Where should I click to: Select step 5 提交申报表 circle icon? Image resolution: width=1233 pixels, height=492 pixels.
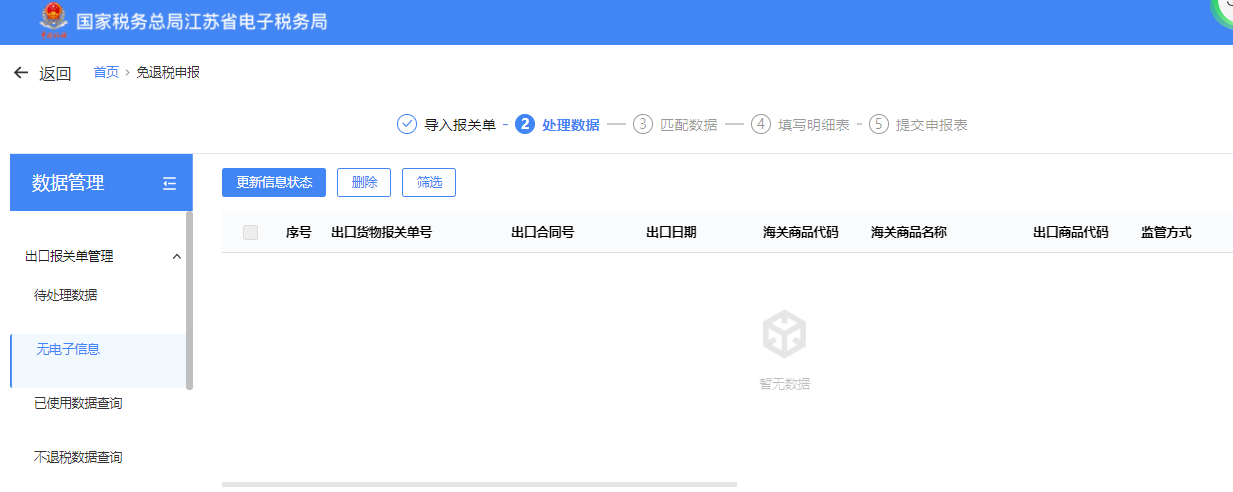pos(879,125)
